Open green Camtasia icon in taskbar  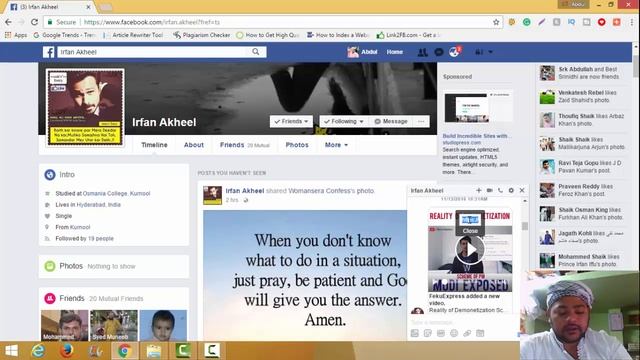pos(183,351)
